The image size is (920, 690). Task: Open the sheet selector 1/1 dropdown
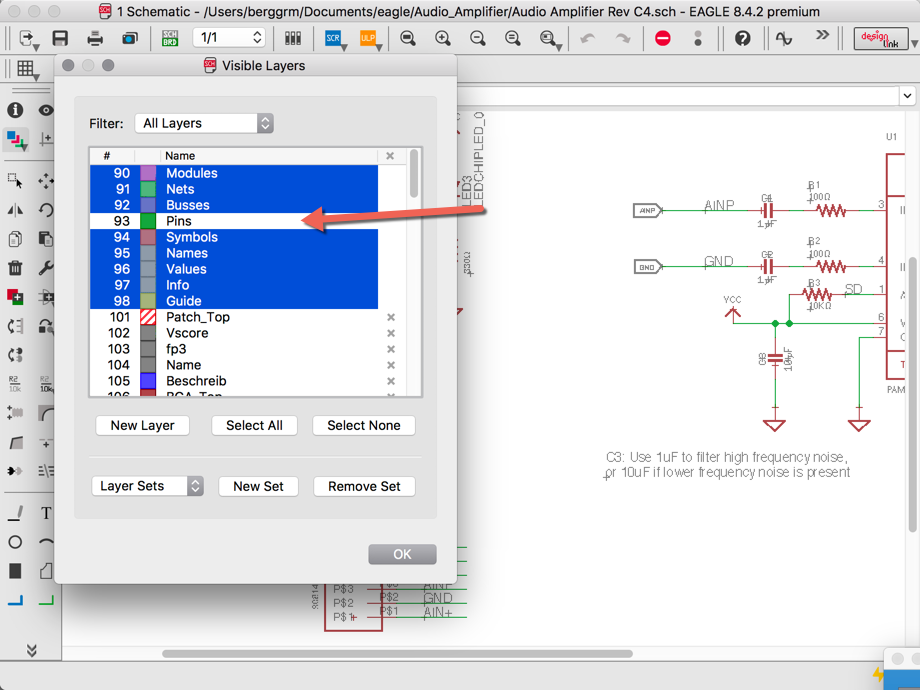[x=230, y=38]
